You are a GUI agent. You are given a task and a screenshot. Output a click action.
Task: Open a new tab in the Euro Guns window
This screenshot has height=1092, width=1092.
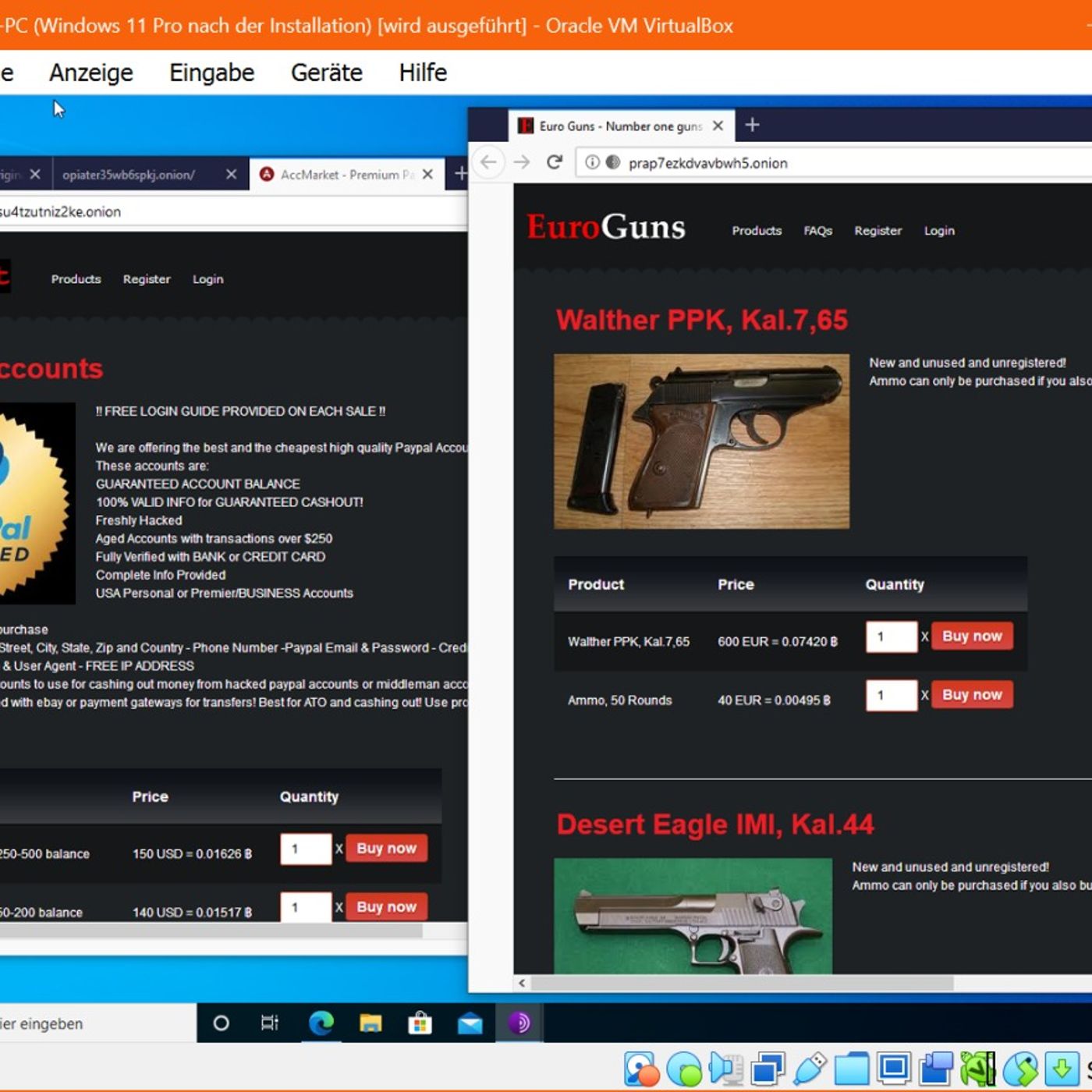tap(752, 125)
